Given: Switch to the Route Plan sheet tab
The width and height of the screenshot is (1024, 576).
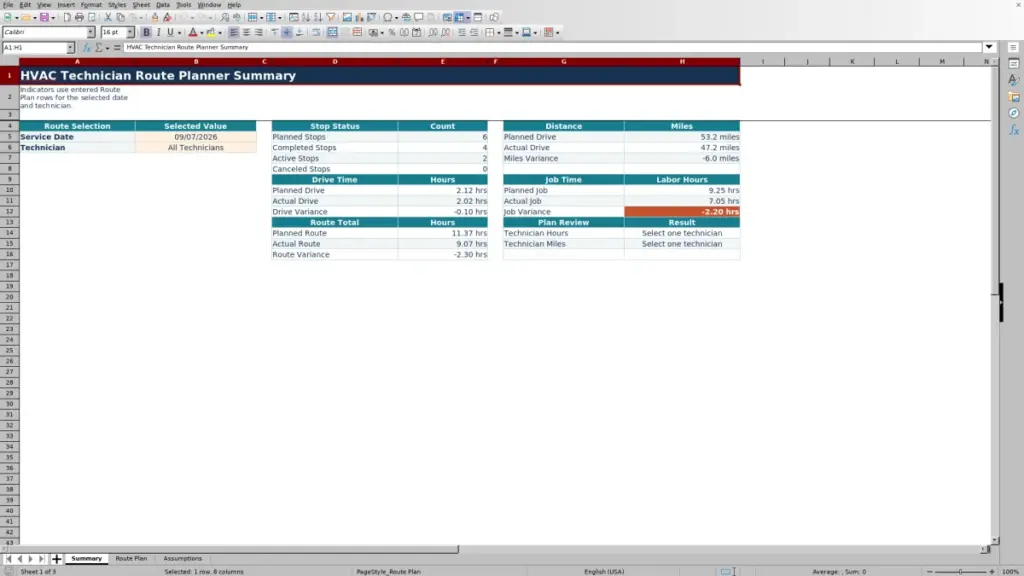Looking at the screenshot, I should pyautogui.click(x=131, y=559).
